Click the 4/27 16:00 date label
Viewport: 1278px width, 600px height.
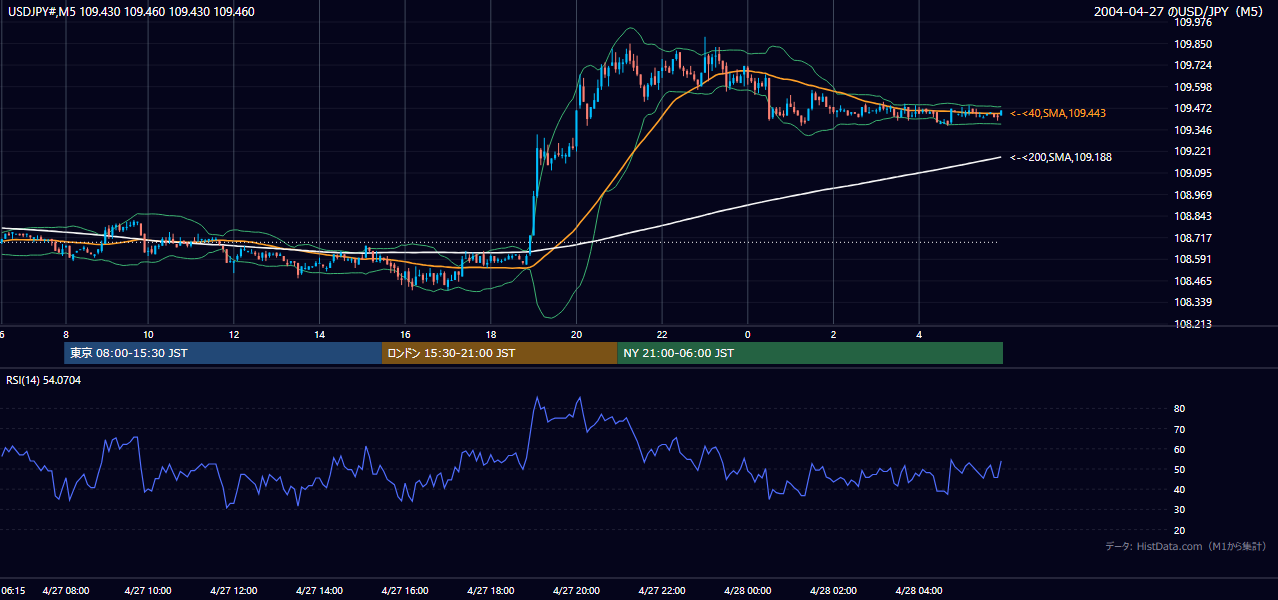(405, 590)
